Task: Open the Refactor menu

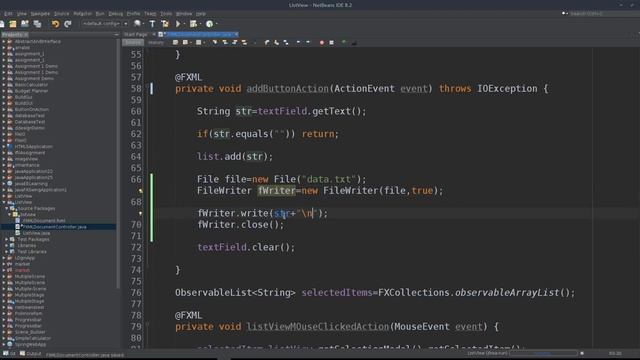Action: coord(82,13)
